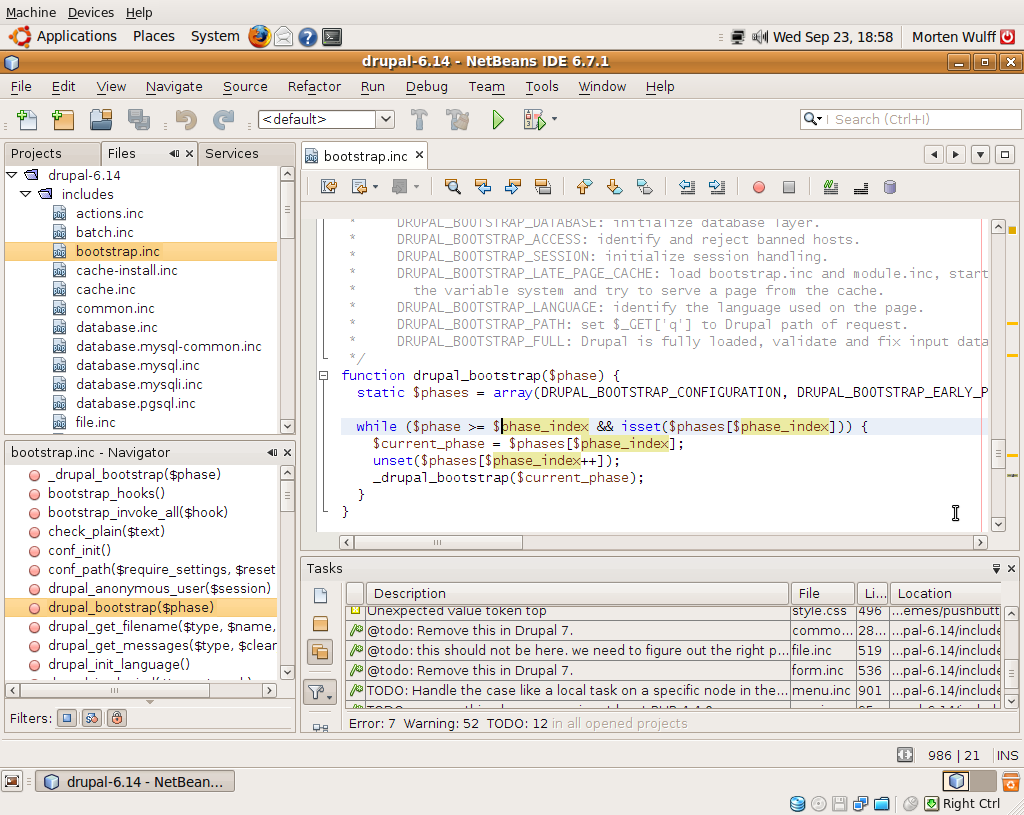Toggle the second Navigator filter button

pyautogui.click(x=91, y=718)
